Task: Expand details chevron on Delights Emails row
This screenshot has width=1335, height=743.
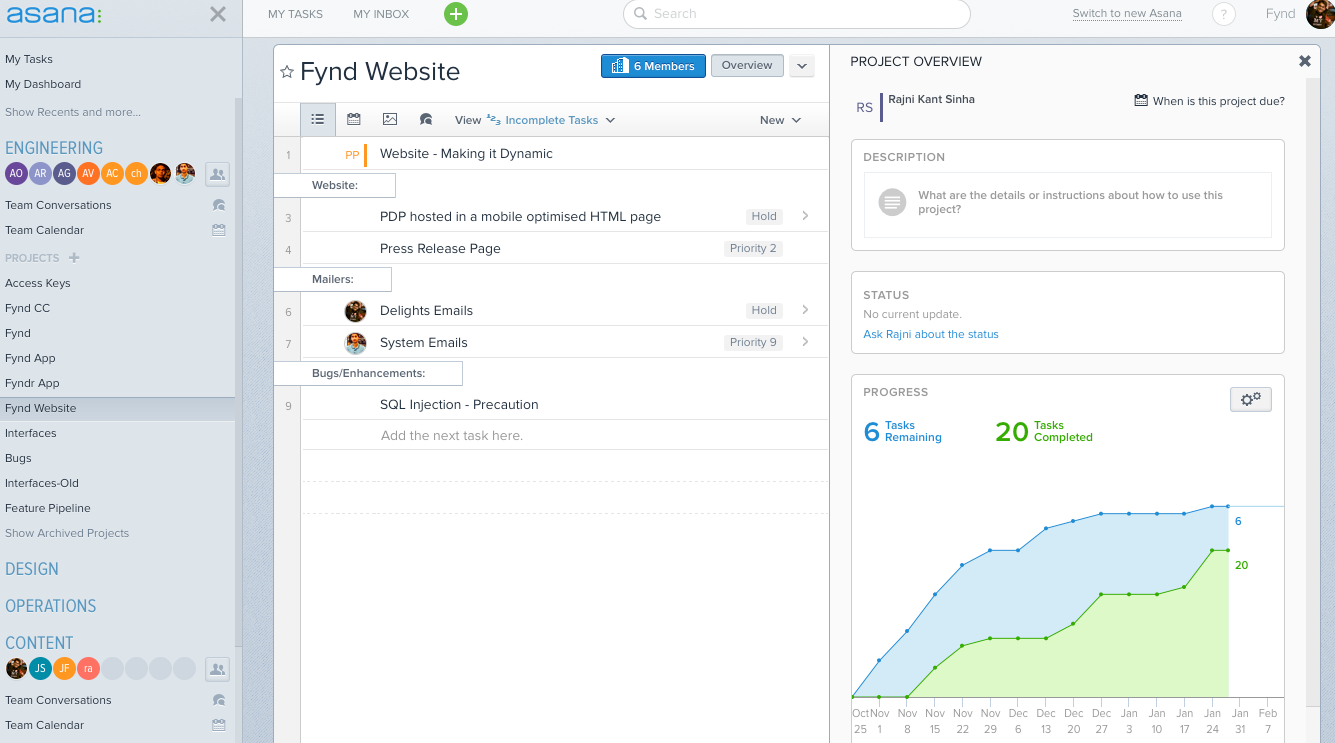Action: pyautogui.click(x=805, y=310)
